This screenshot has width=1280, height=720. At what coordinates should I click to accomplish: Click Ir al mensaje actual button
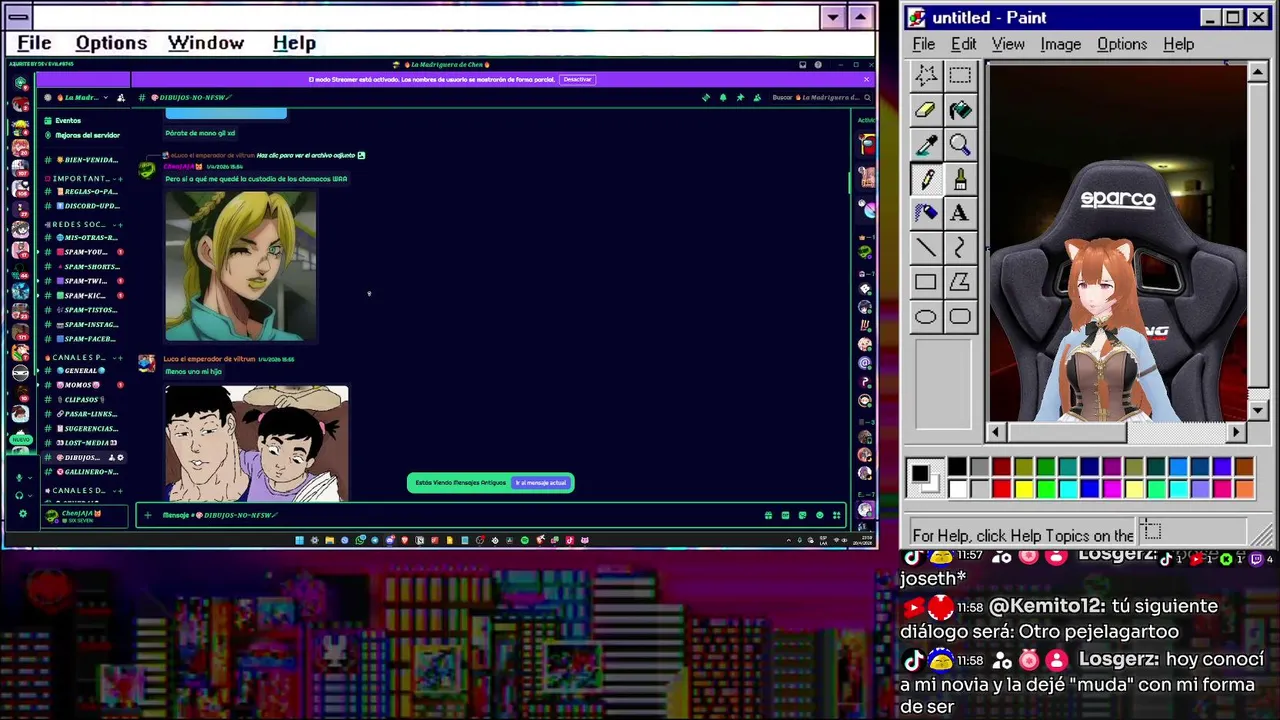click(x=541, y=483)
